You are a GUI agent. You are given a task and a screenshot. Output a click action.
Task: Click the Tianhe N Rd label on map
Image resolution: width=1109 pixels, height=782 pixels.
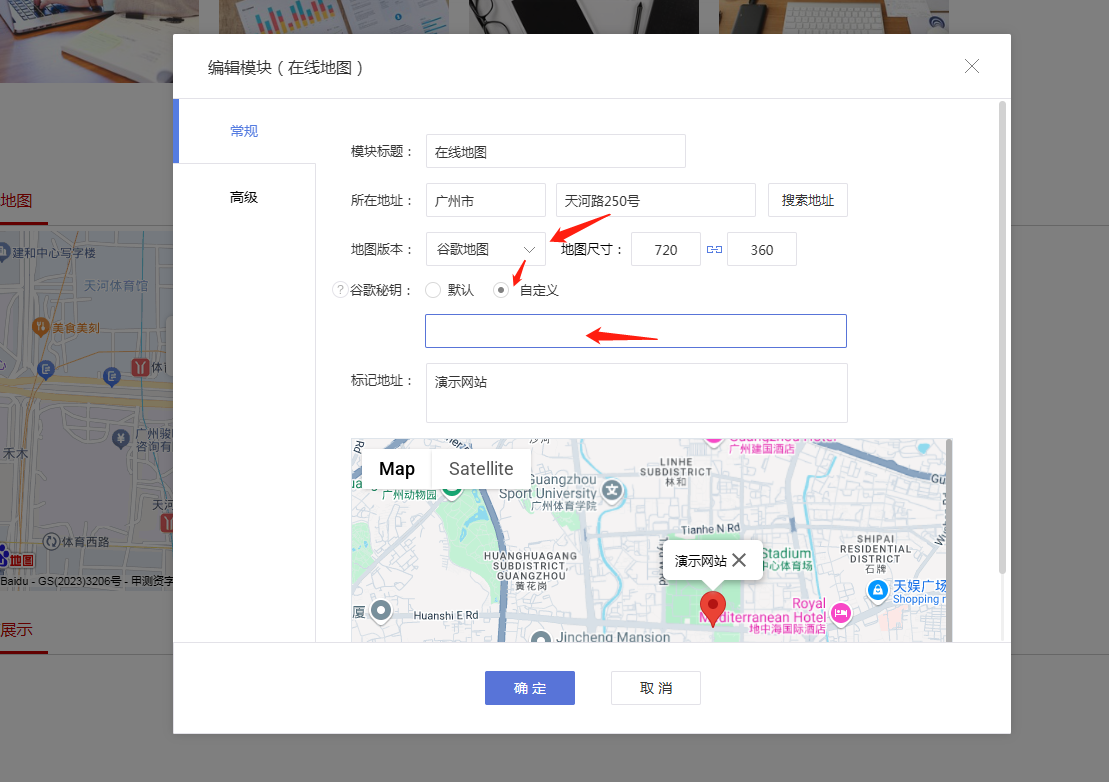pyautogui.click(x=710, y=529)
